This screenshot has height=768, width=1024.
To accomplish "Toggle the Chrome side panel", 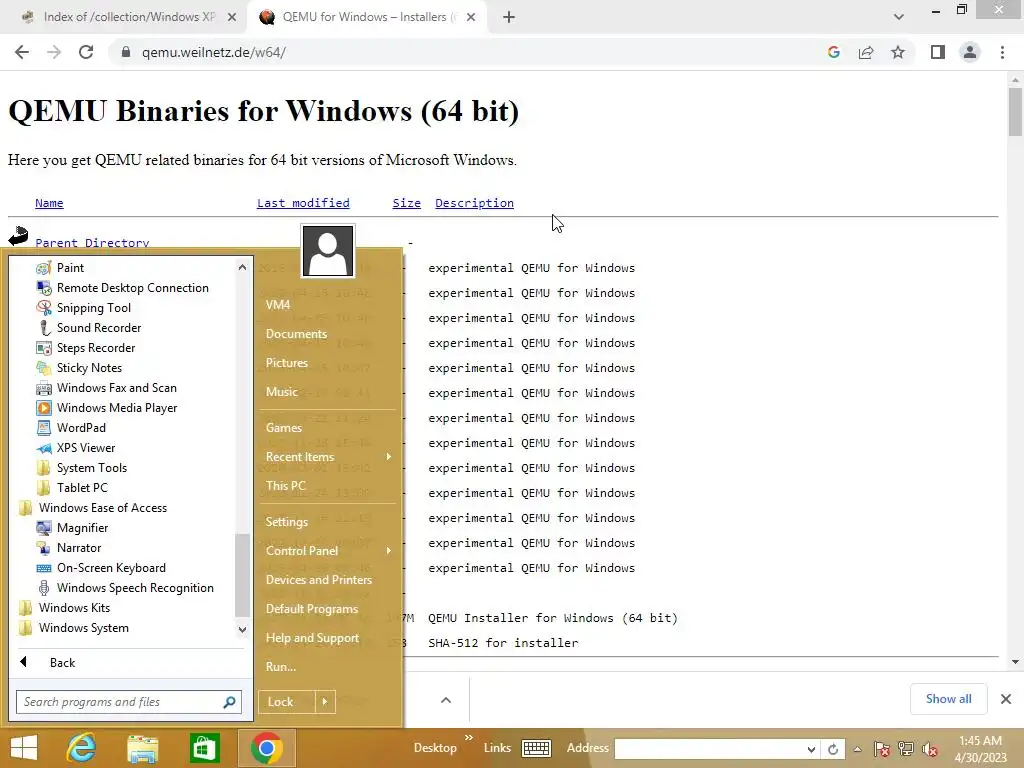I will [x=938, y=52].
